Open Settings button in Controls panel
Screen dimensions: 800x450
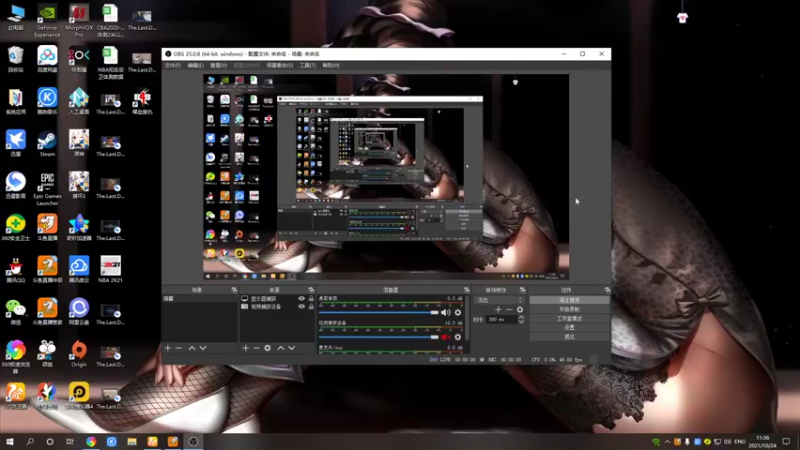pyautogui.click(x=569, y=328)
